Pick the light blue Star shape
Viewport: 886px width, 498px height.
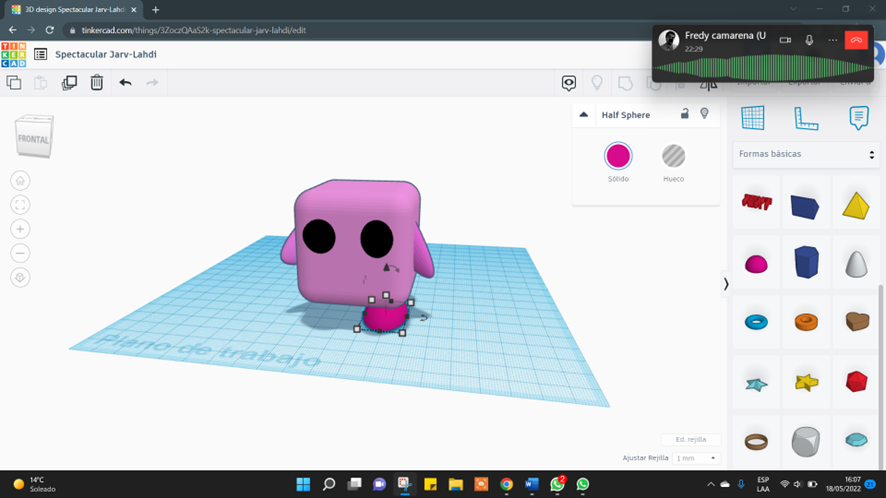(756, 384)
